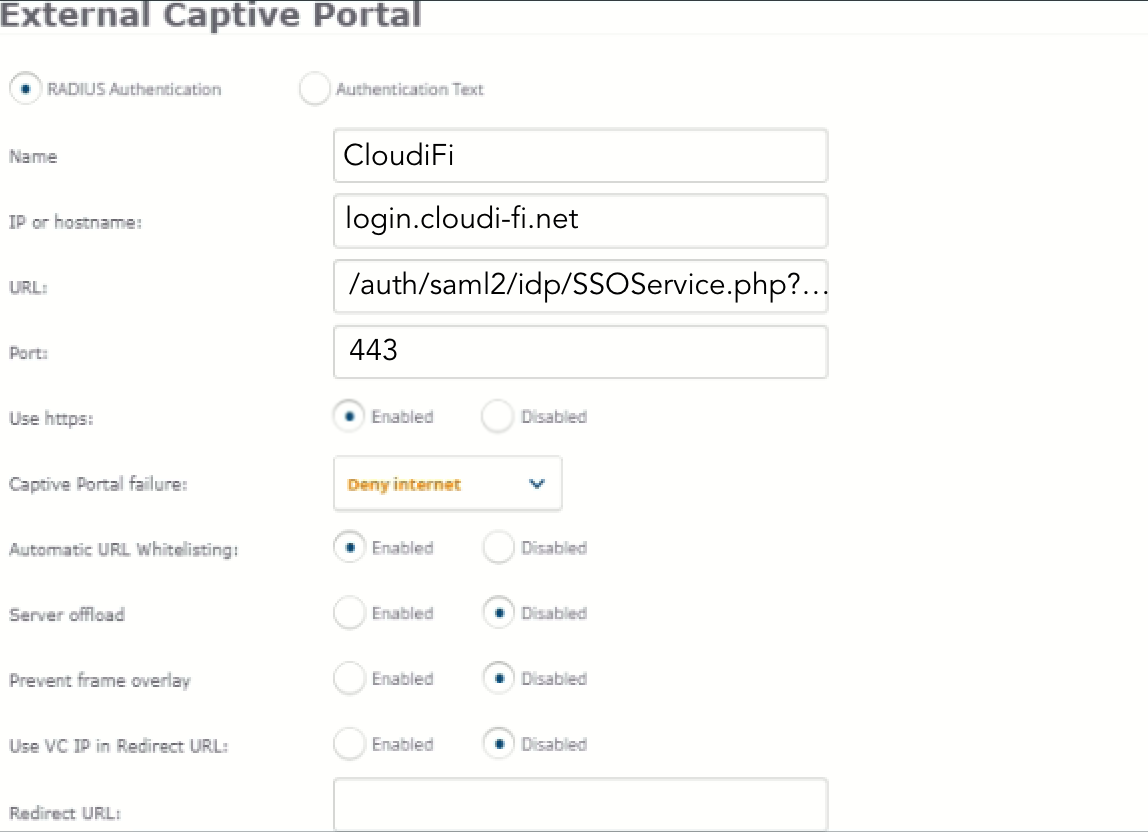
Task: Expand the Deny internet selection chevron
Action: coord(538,483)
